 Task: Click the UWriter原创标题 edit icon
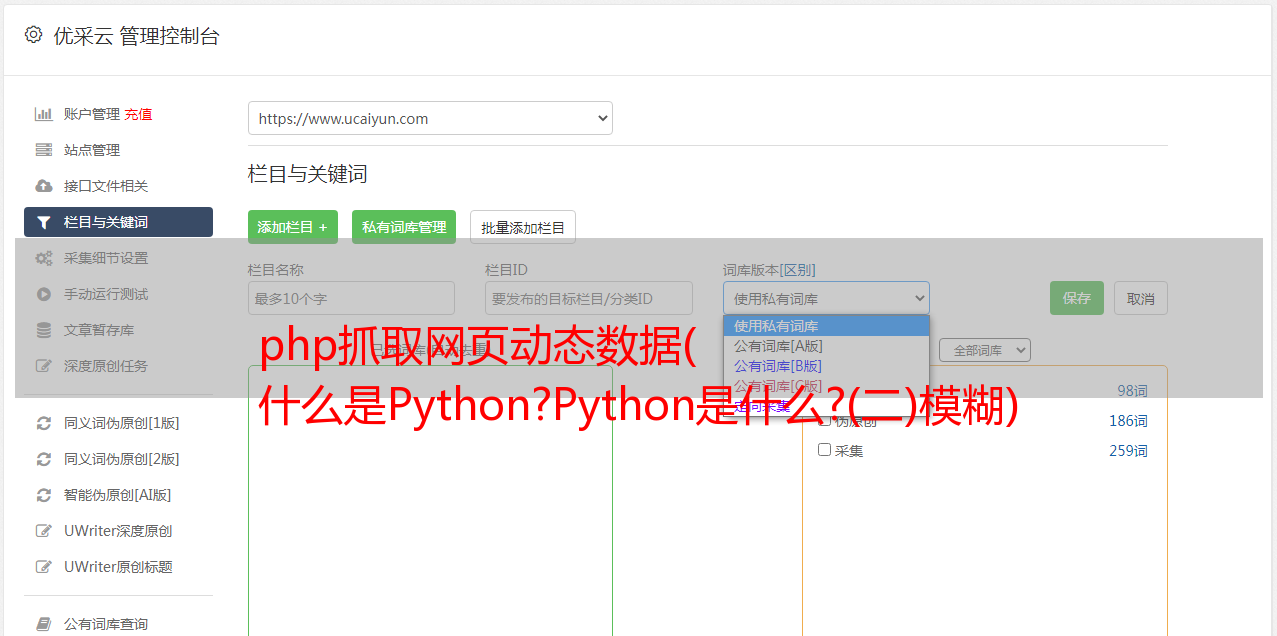pyautogui.click(x=44, y=567)
